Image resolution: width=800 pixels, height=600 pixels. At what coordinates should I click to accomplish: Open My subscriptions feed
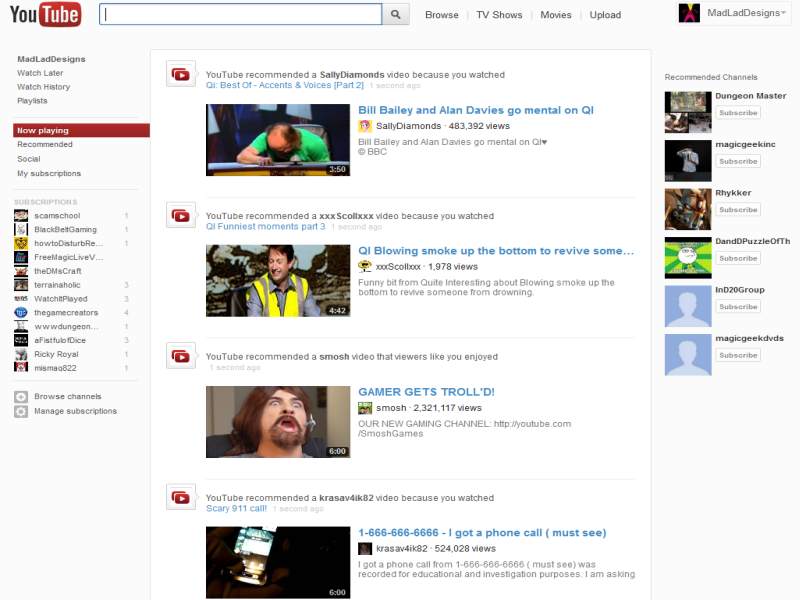[49, 173]
